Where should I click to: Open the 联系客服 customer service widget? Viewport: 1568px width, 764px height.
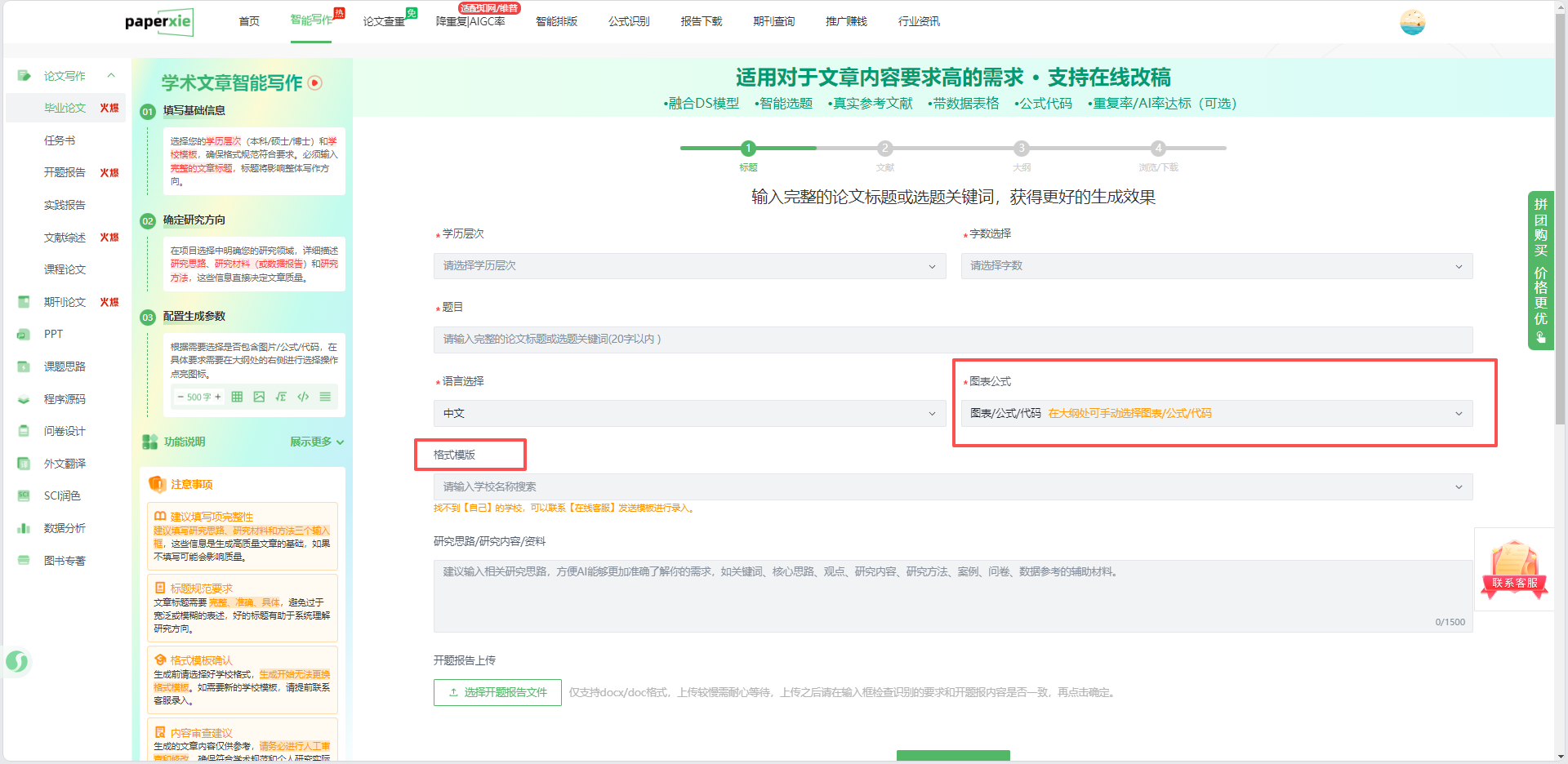tap(1514, 570)
